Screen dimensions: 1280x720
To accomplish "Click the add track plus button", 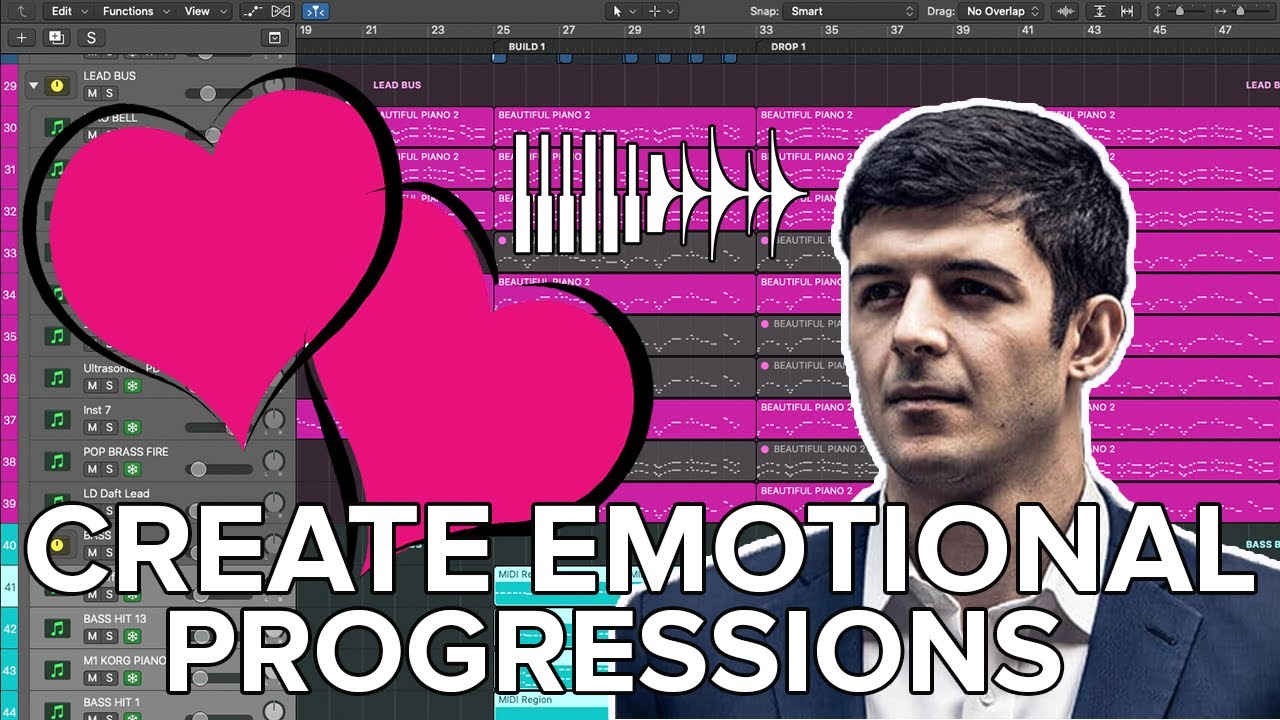I will pos(23,38).
